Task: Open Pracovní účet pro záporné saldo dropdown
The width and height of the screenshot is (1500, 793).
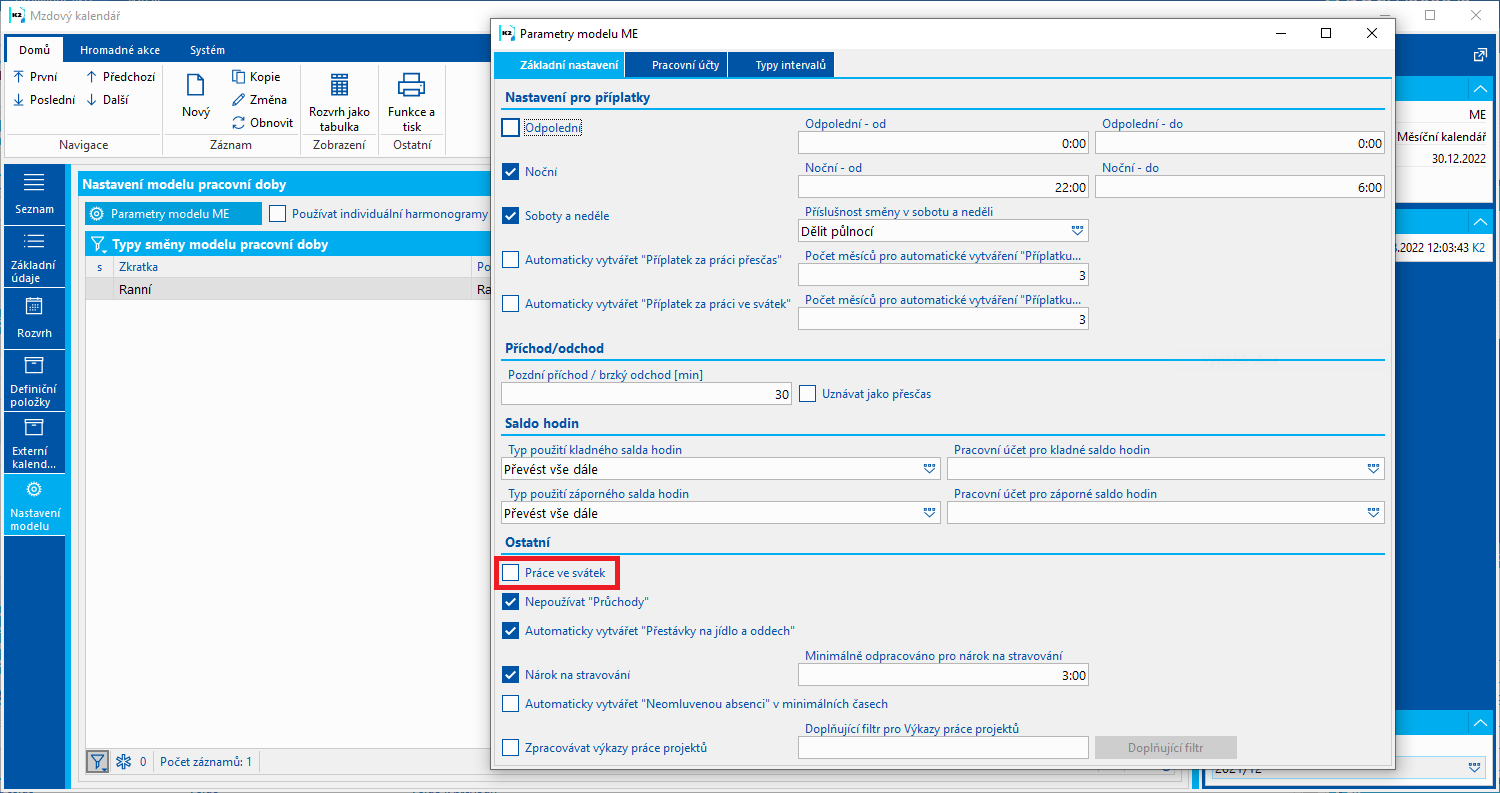Action: coord(1373,513)
